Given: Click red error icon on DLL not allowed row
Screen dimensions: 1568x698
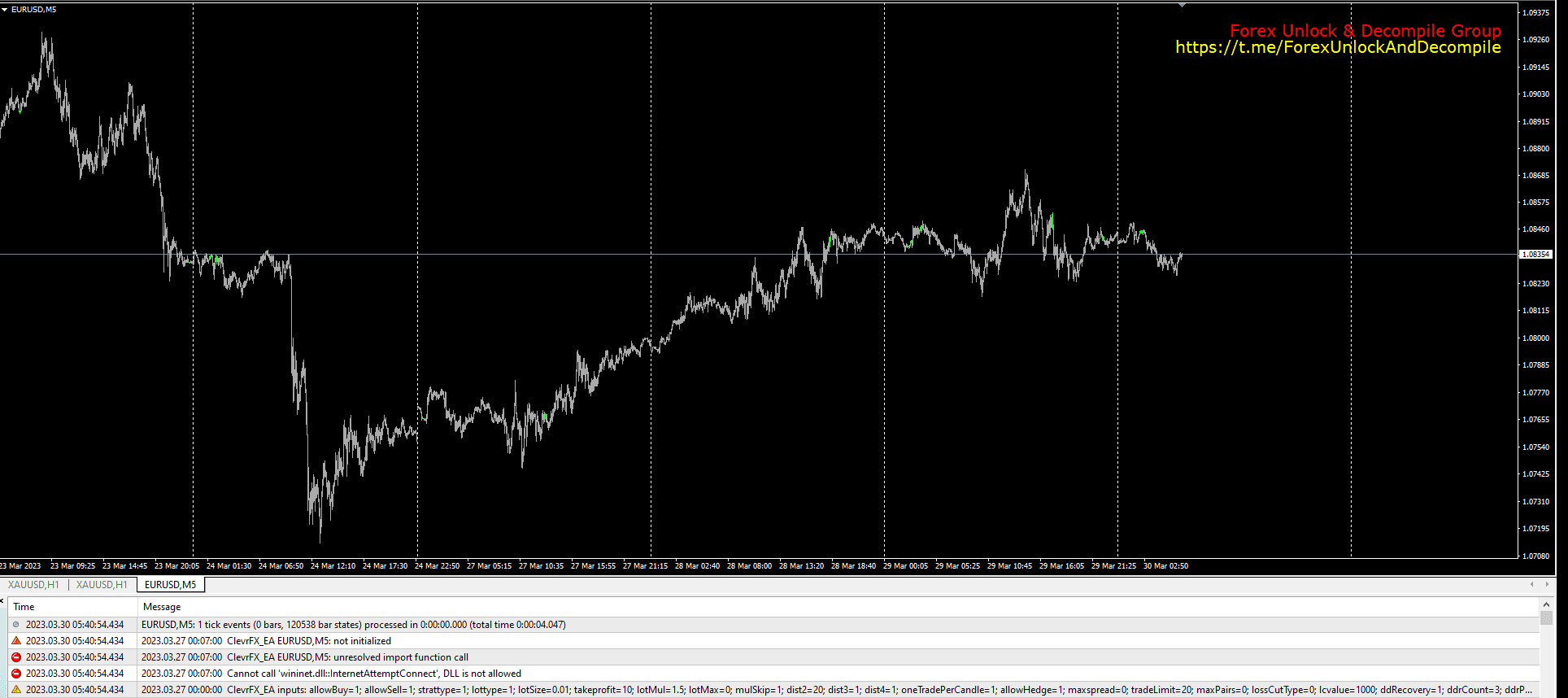Looking at the screenshot, I should click(x=16, y=674).
